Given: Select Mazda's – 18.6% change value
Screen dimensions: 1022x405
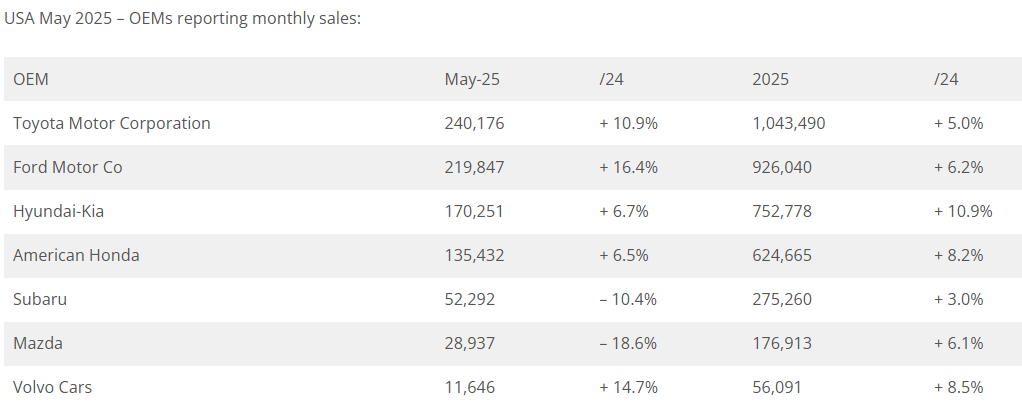Looking at the screenshot, I should coord(628,343).
